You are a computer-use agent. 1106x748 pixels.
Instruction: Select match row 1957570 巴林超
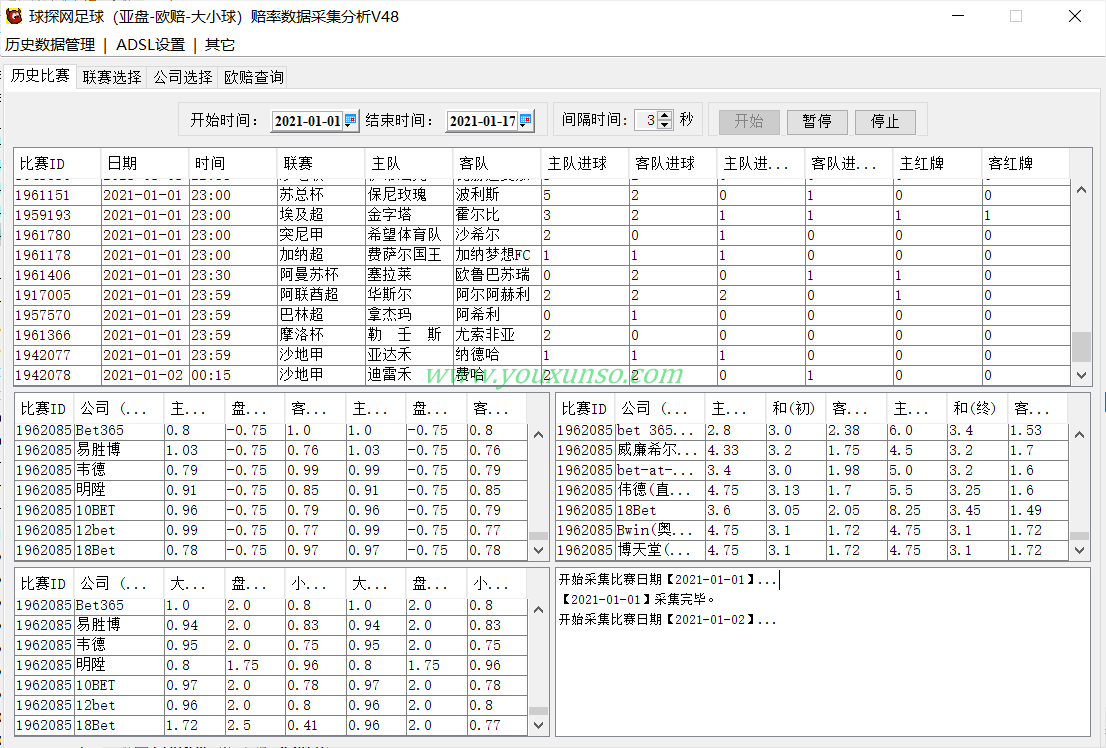[542, 315]
